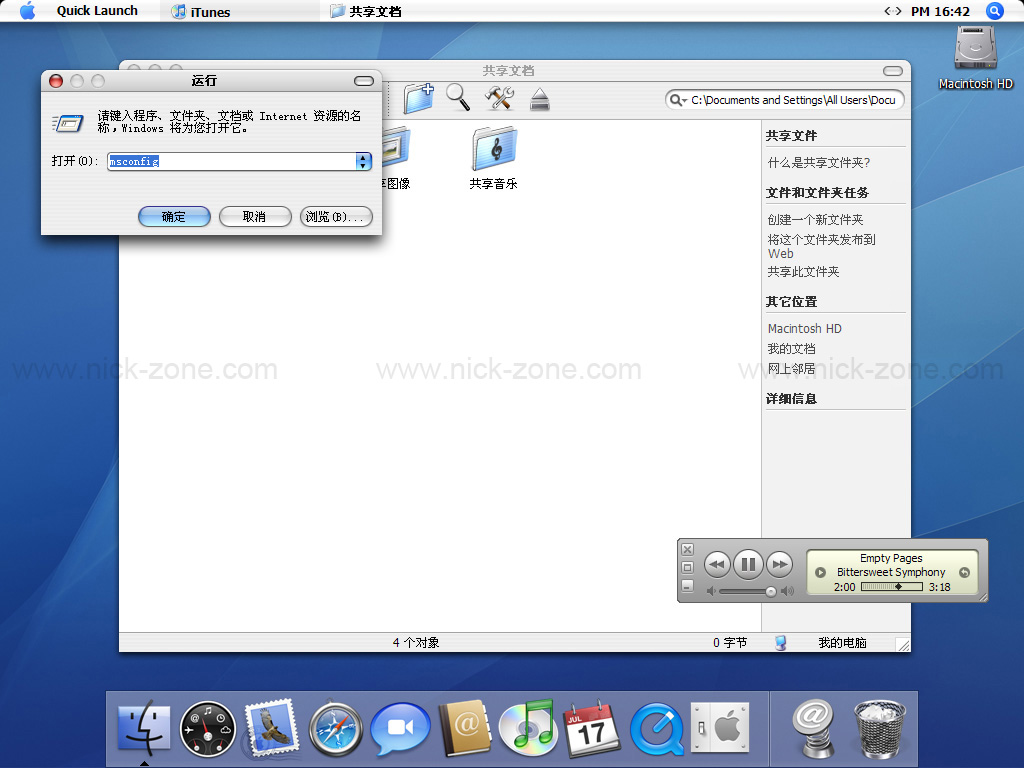Image resolution: width=1024 pixels, height=768 pixels.
Task: Click the 3:18 track duration
Action: (x=940, y=587)
